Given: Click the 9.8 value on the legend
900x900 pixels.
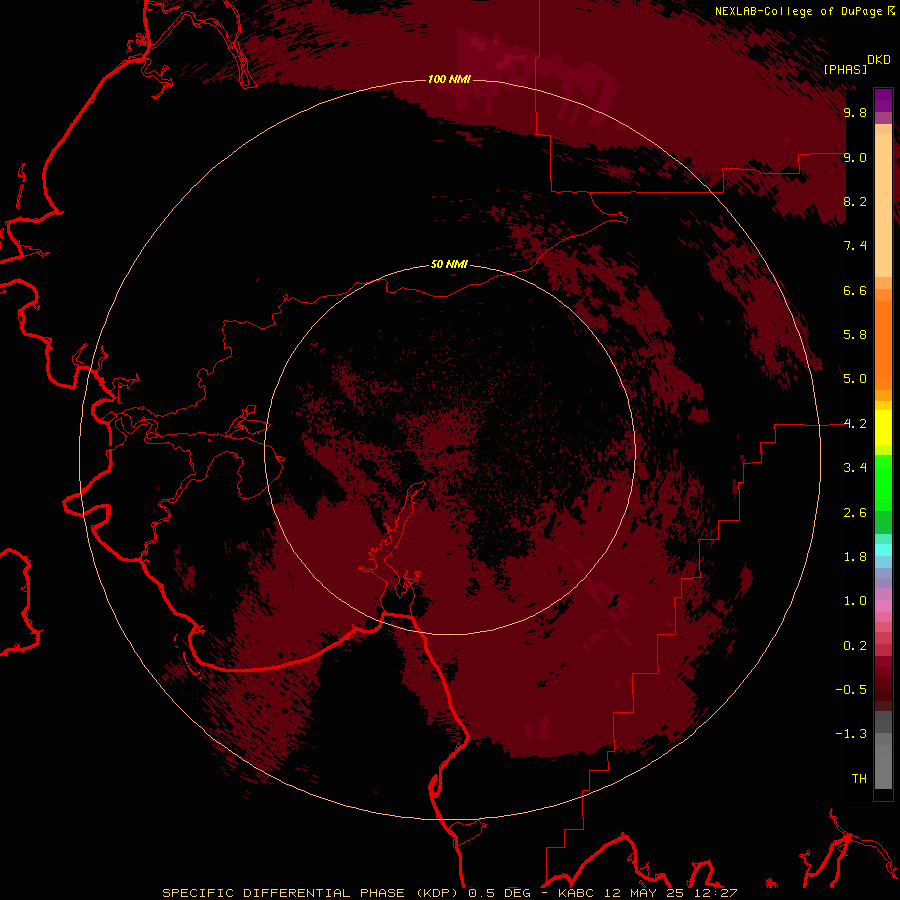Looking at the screenshot, I should click(x=855, y=112).
